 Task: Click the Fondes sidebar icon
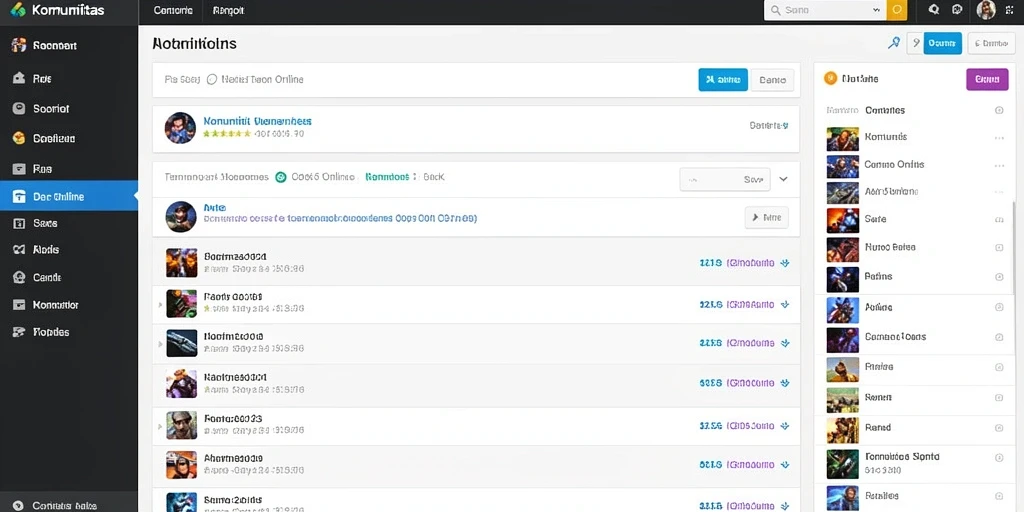point(19,332)
